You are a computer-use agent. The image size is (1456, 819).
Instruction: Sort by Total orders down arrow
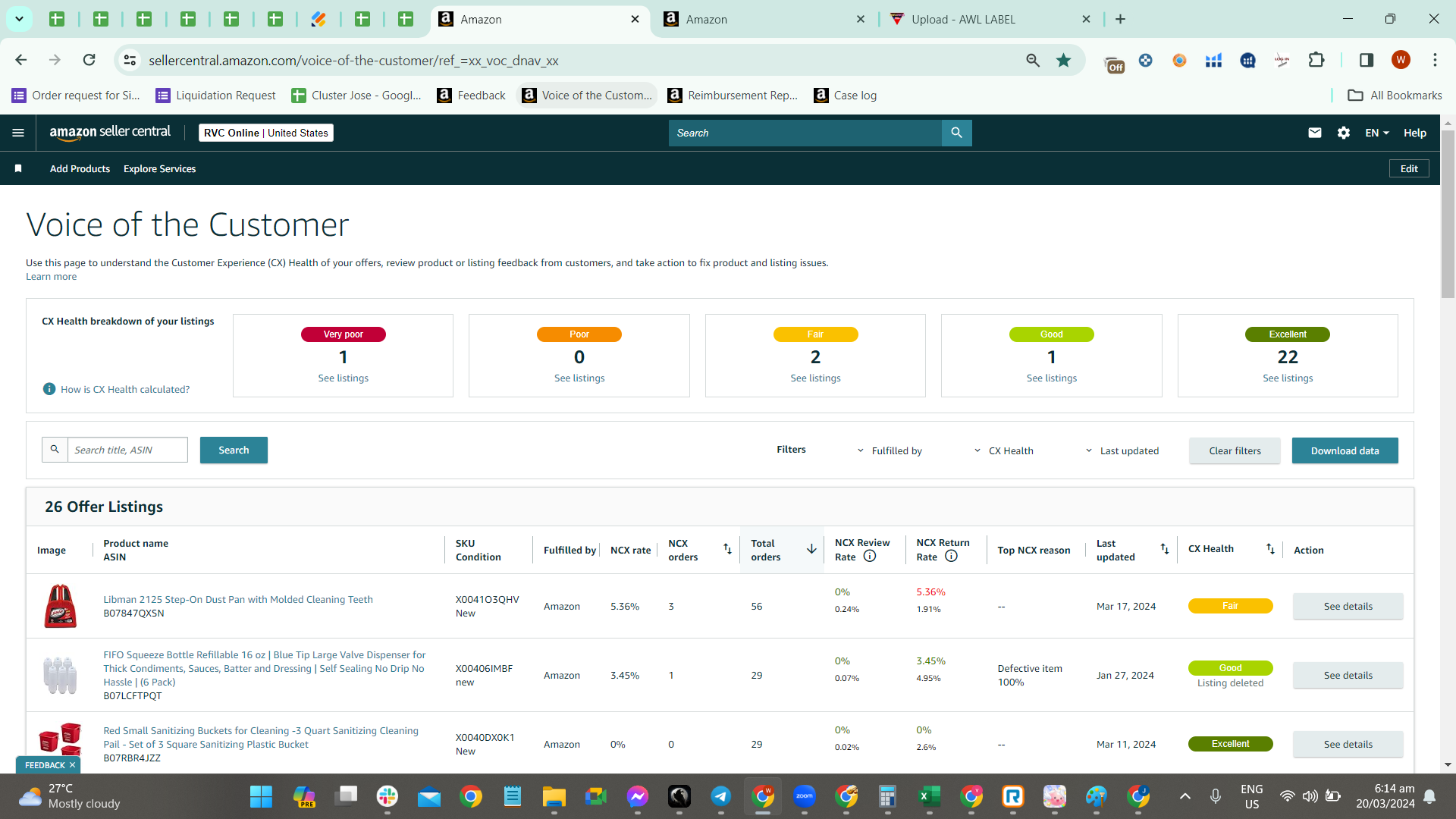(811, 548)
